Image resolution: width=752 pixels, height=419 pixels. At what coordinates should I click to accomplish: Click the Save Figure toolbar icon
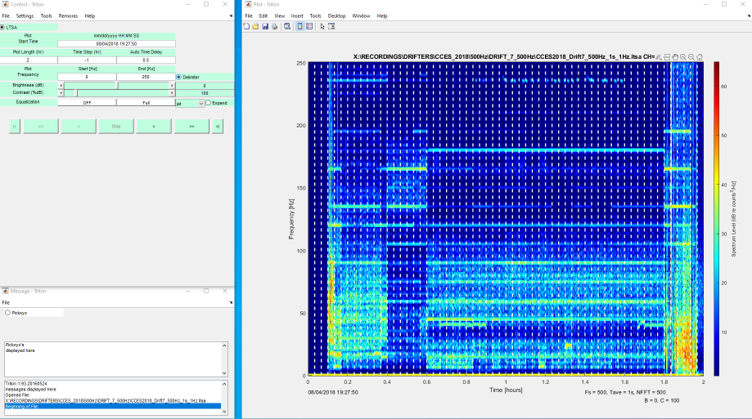click(x=267, y=27)
